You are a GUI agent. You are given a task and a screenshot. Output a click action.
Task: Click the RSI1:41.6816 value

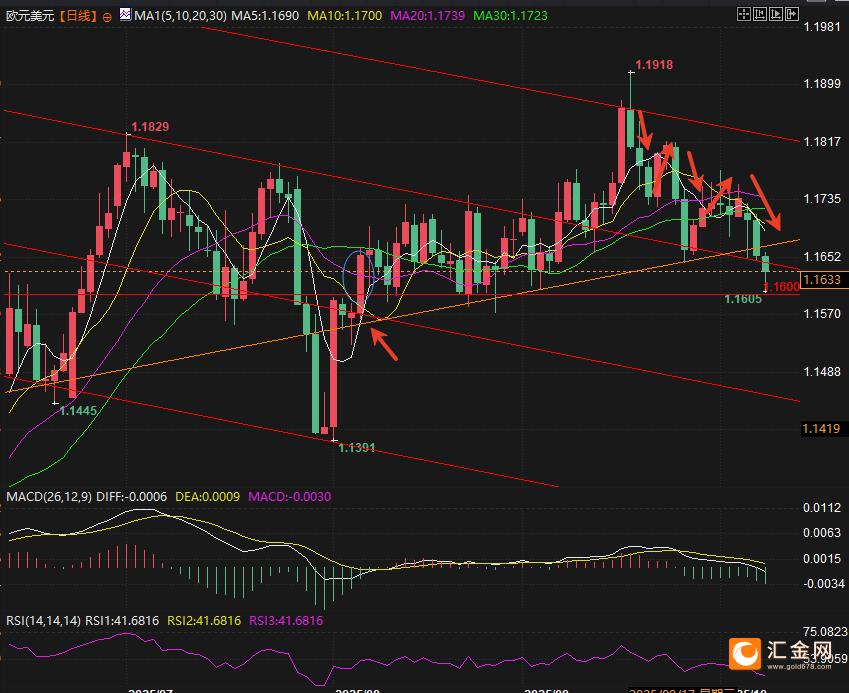click(122, 620)
